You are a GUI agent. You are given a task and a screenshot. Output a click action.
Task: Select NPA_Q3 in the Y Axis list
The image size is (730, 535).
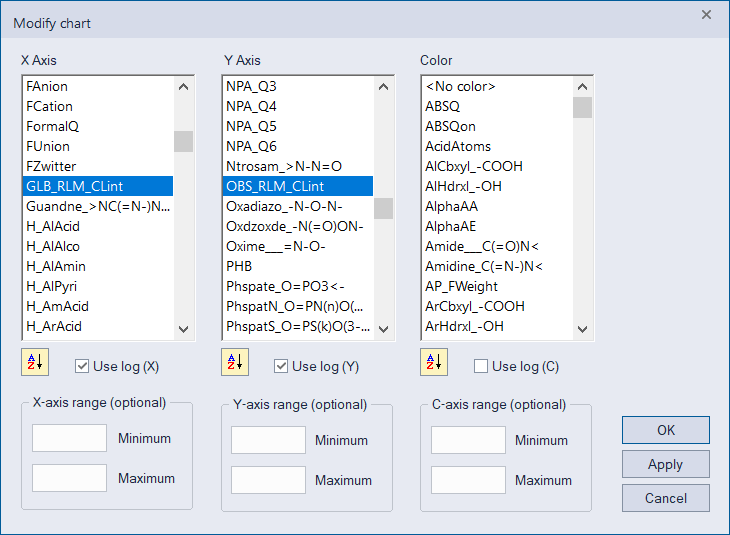(x=298, y=87)
